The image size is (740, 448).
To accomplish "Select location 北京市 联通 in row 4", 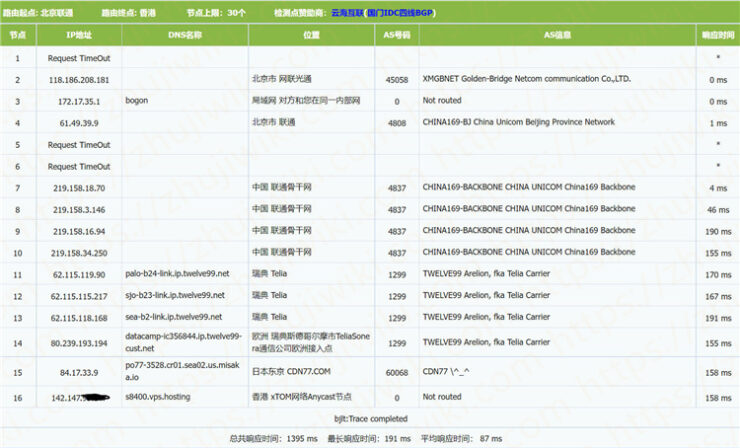I will coord(274,122).
